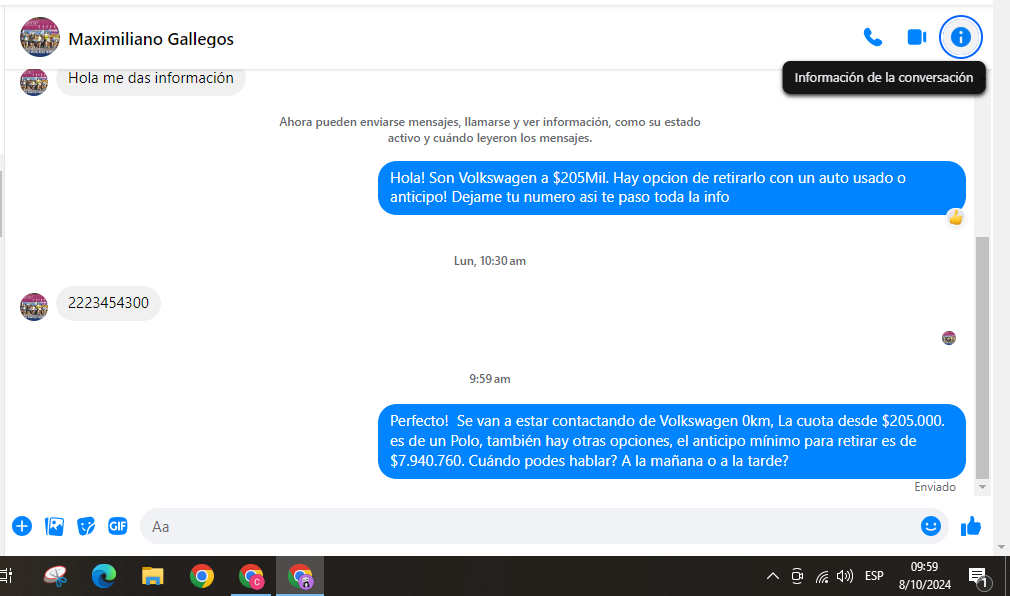Open Snipping Tool from taskbar
The height and width of the screenshot is (596, 1010).
click(x=55, y=575)
